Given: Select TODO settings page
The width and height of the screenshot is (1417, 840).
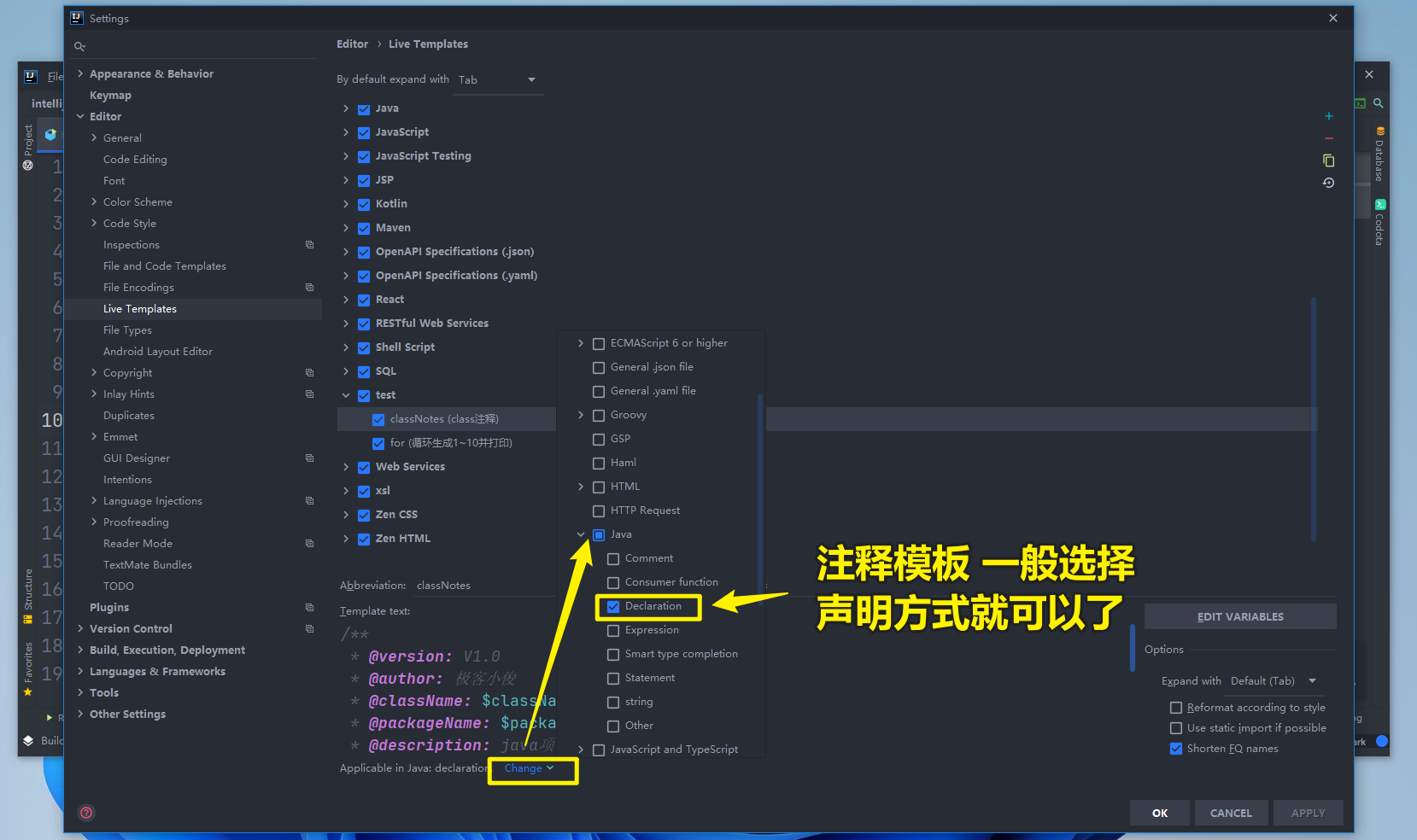Looking at the screenshot, I should 119,586.
